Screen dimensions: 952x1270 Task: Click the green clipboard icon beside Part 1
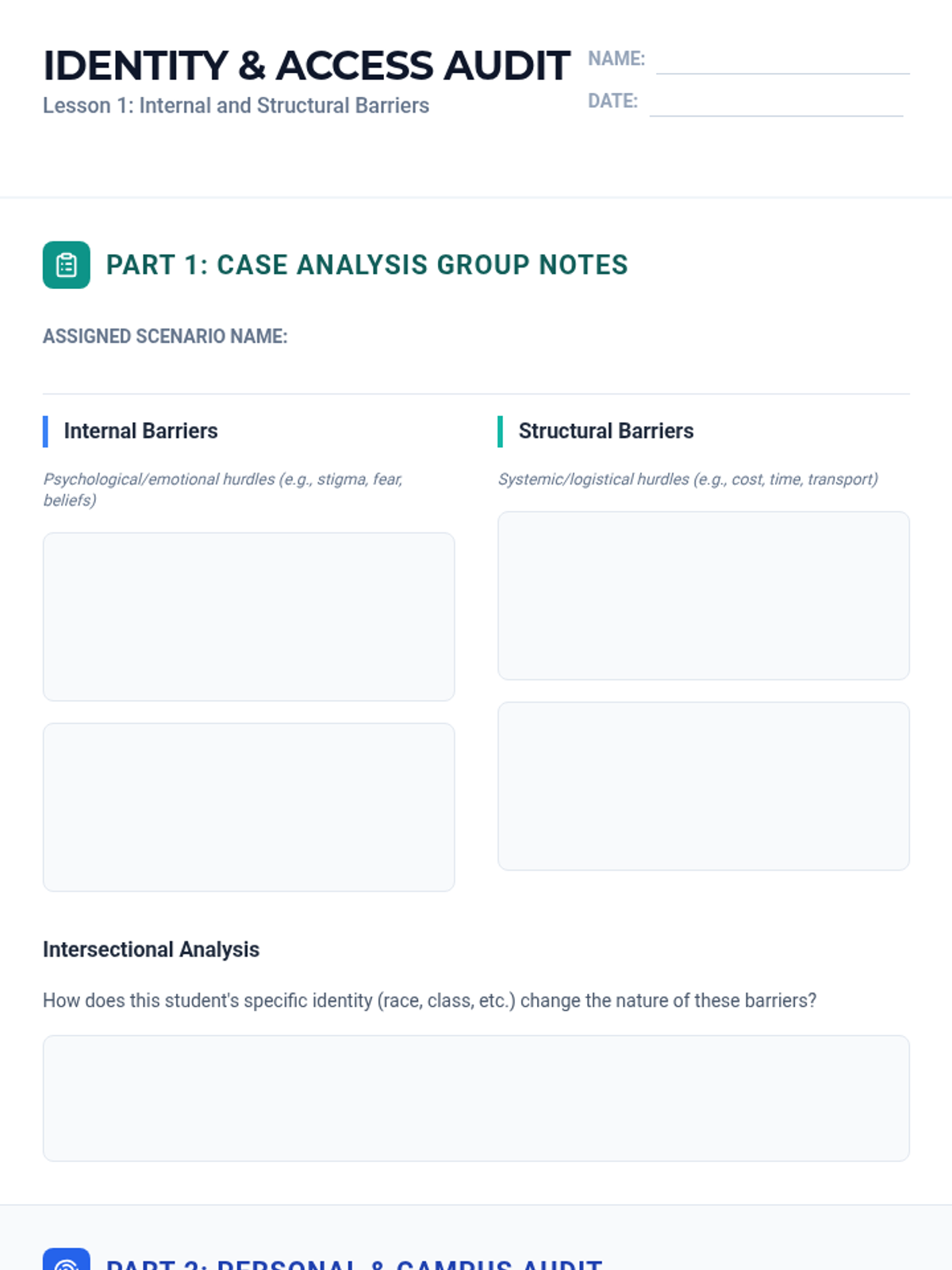pos(67,265)
